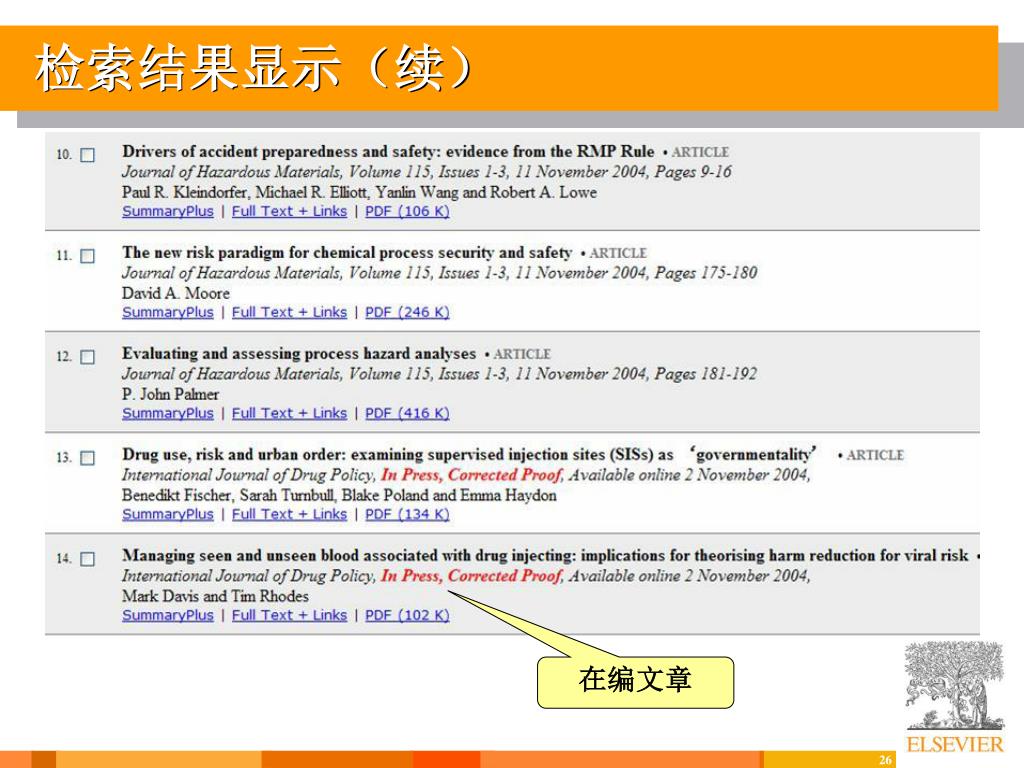1024x768 pixels.
Task: Open SummaryPlus for the RMP Rule article
Action: pyautogui.click(x=168, y=212)
